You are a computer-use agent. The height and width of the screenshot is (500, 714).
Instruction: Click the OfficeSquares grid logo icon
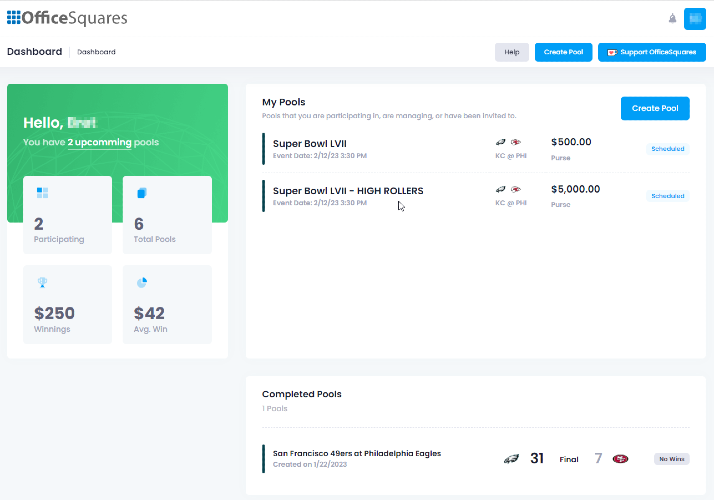(14, 18)
